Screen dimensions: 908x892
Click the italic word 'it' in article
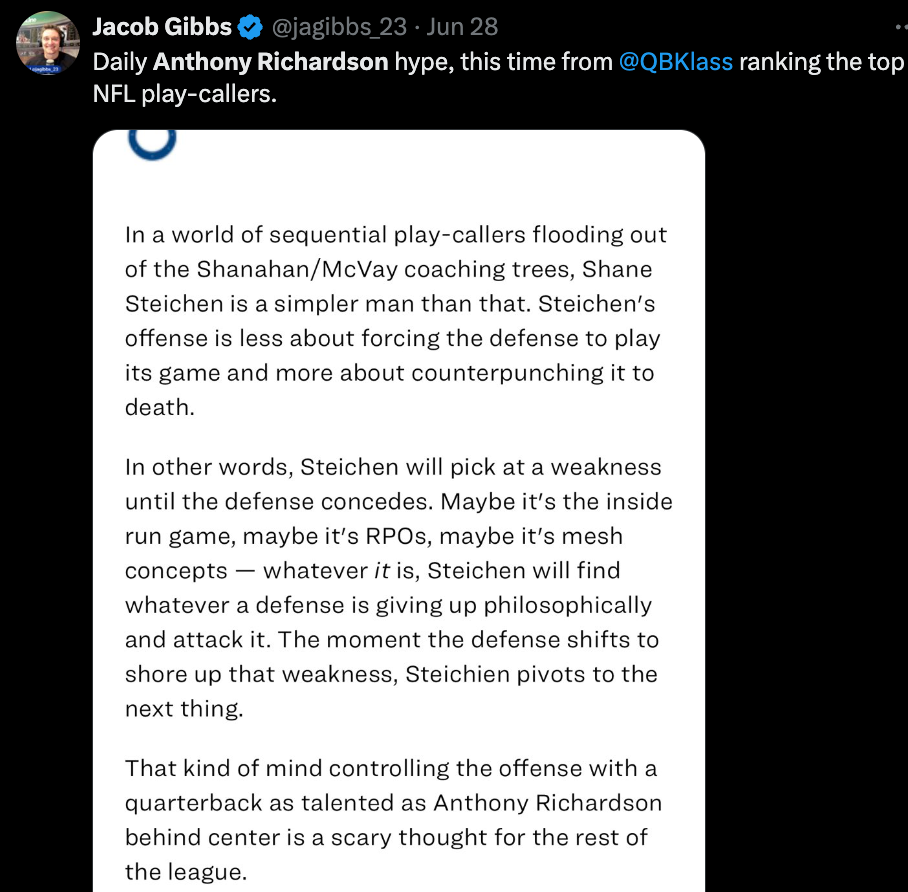click(x=382, y=571)
